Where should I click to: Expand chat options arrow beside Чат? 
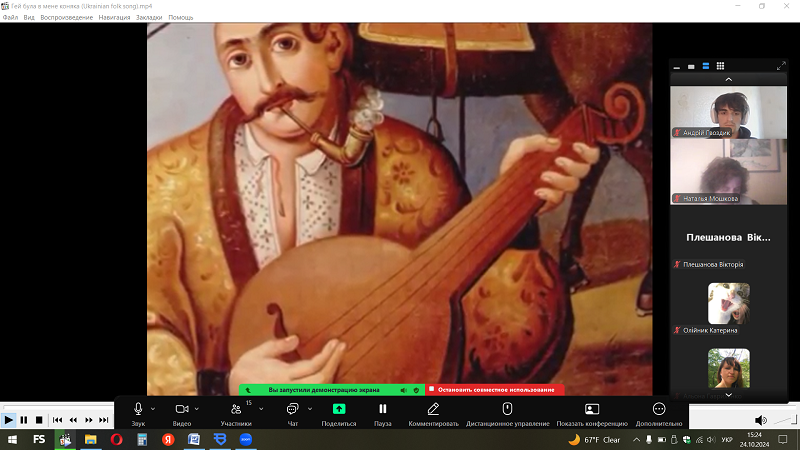coord(310,409)
